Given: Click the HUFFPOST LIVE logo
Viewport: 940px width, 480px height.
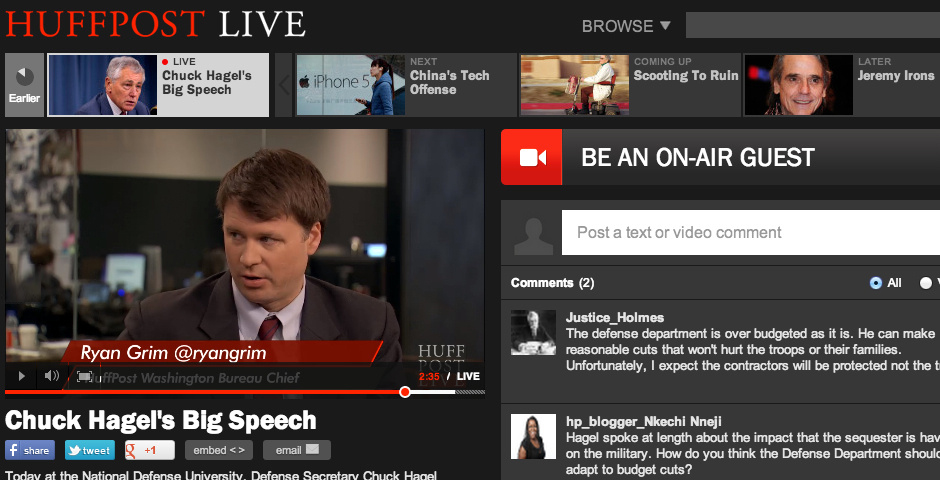Looking at the screenshot, I should click(155, 24).
